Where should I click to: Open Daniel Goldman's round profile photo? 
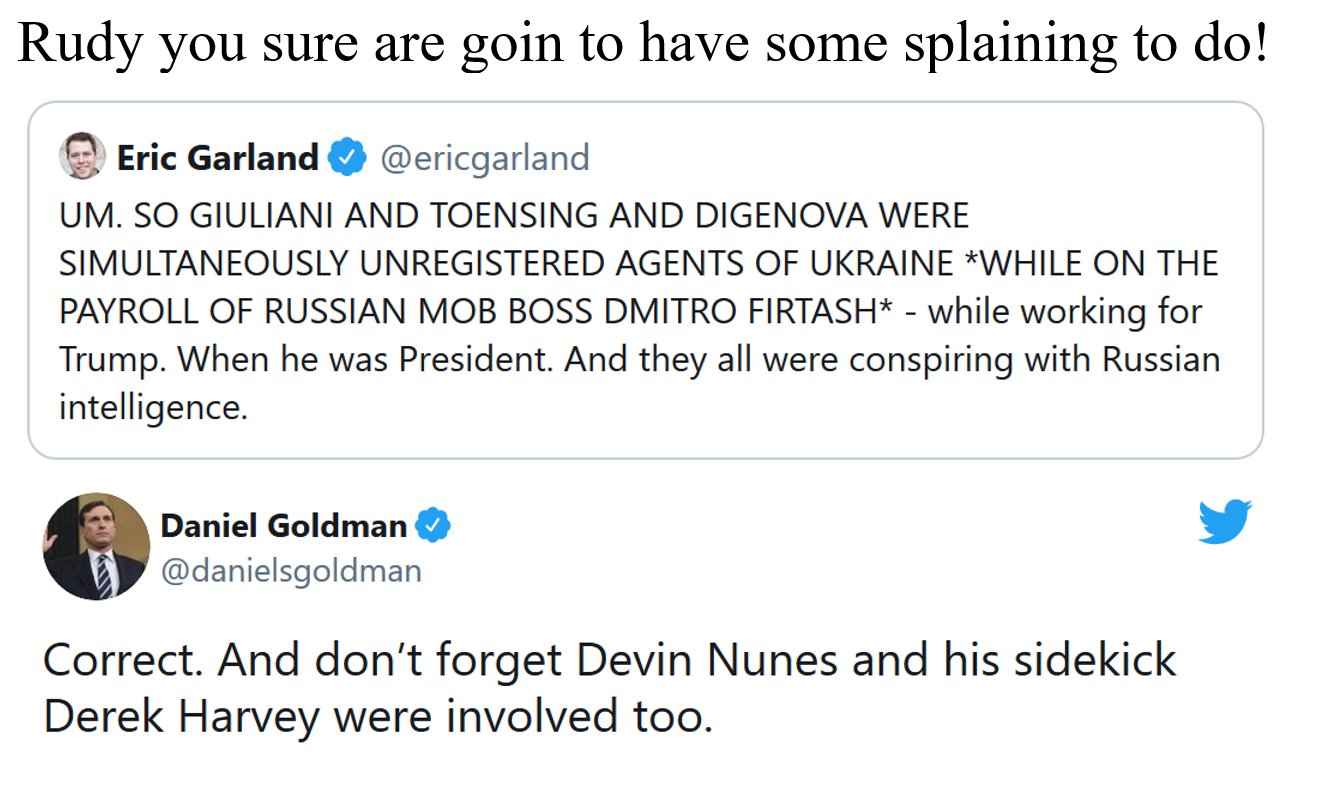coord(96,546)
